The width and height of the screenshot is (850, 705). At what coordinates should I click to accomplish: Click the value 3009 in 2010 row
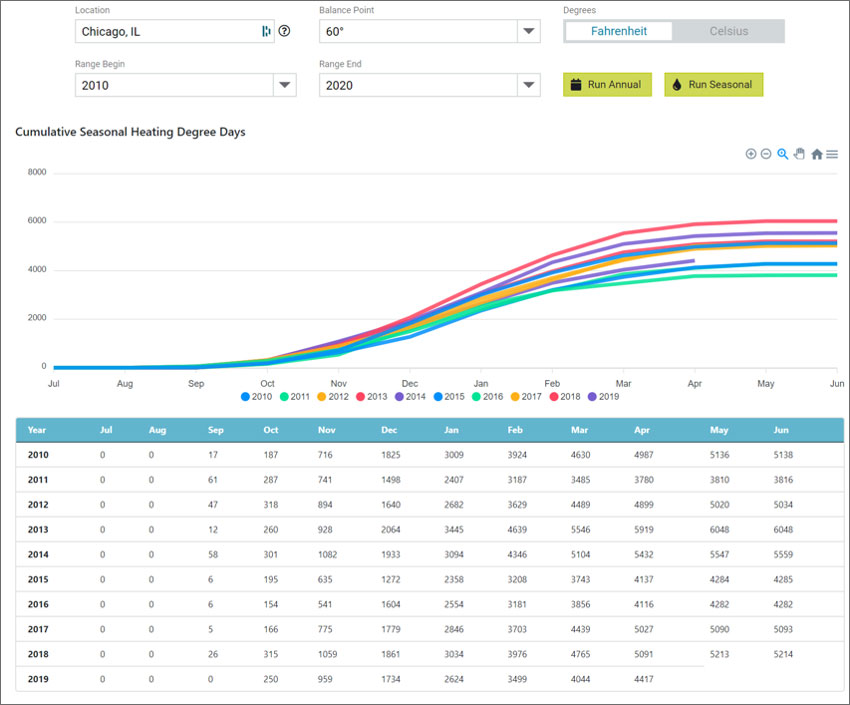coord(454,455)
